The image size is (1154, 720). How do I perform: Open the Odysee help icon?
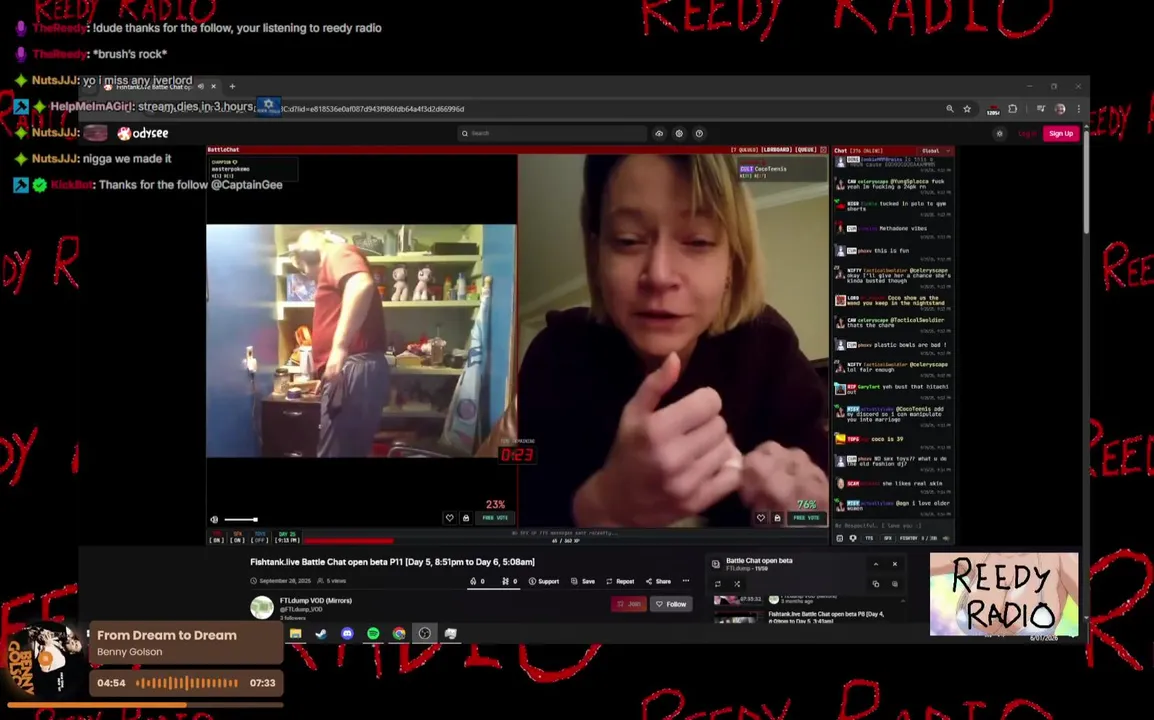click(x=699, y=133)
